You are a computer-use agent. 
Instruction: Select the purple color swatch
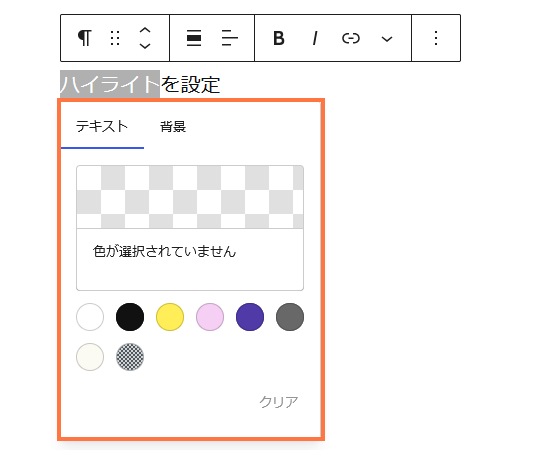click(x=250, y=317)
